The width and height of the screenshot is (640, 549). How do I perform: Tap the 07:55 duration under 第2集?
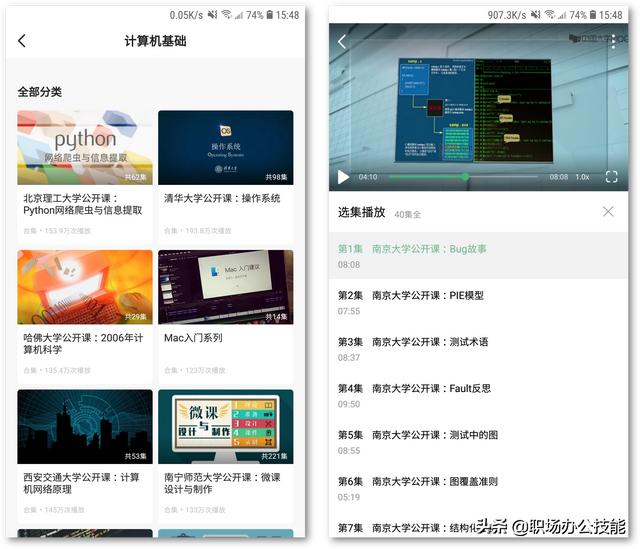[349, 311]
